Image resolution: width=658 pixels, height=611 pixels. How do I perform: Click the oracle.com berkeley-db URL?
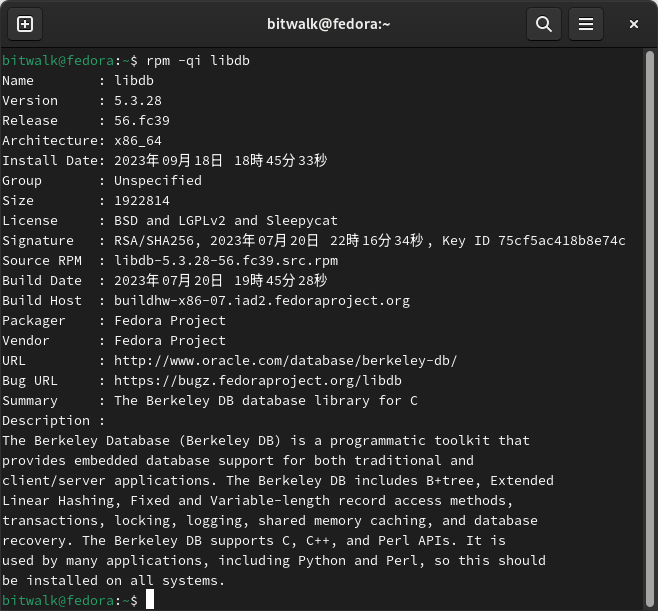[286, 361]
